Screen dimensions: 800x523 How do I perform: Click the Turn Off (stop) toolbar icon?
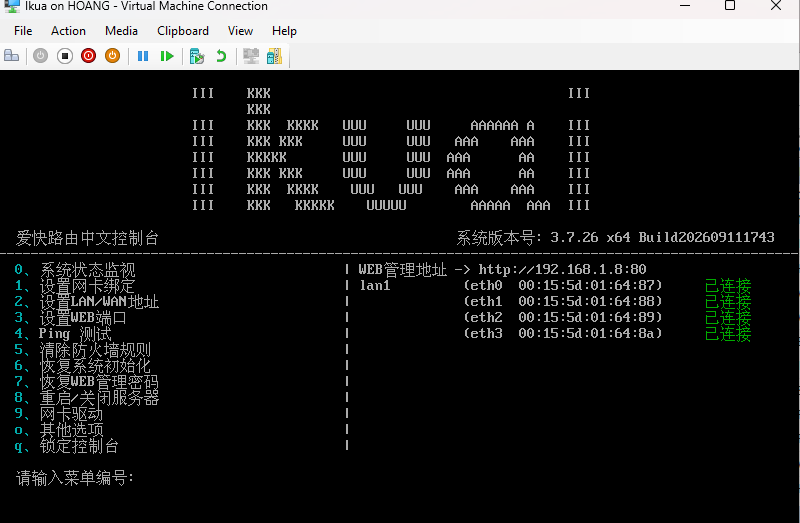(x=65, y=56)
